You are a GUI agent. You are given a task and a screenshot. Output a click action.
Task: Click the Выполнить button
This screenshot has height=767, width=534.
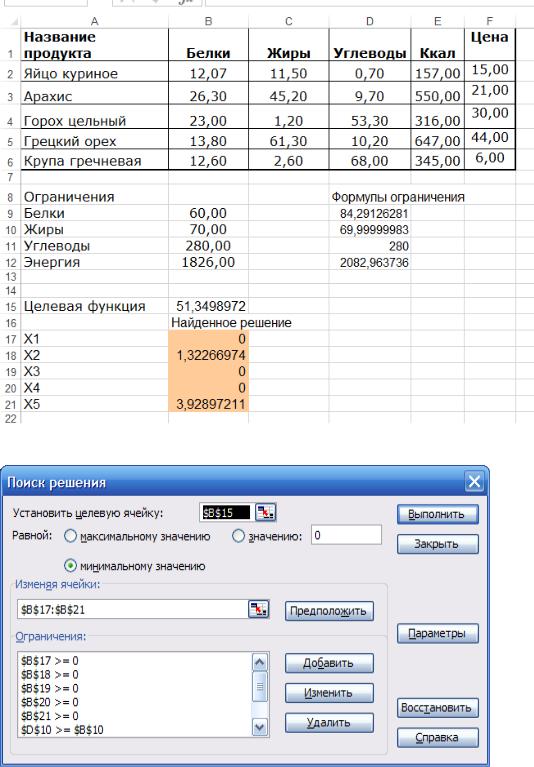[438, 514]
